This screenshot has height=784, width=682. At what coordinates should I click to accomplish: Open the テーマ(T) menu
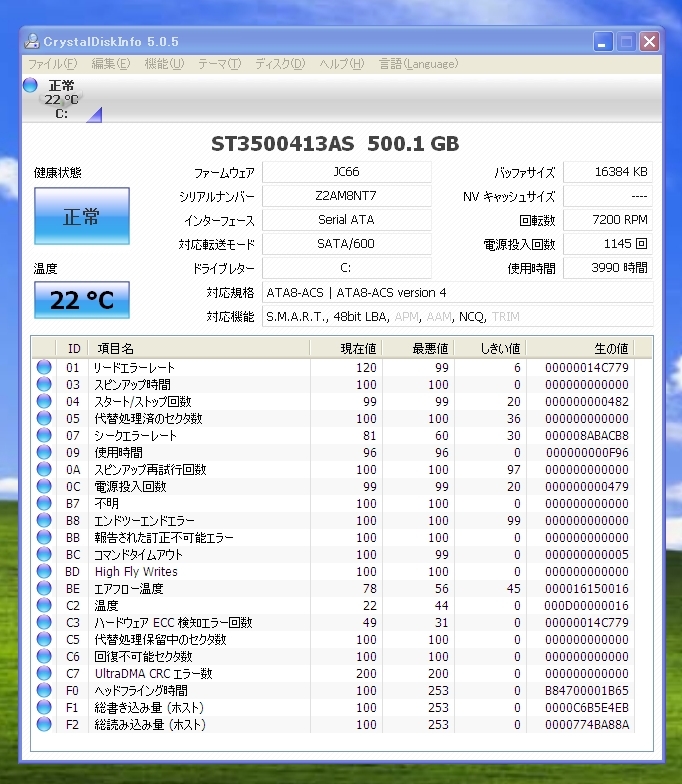click(220, 64)
